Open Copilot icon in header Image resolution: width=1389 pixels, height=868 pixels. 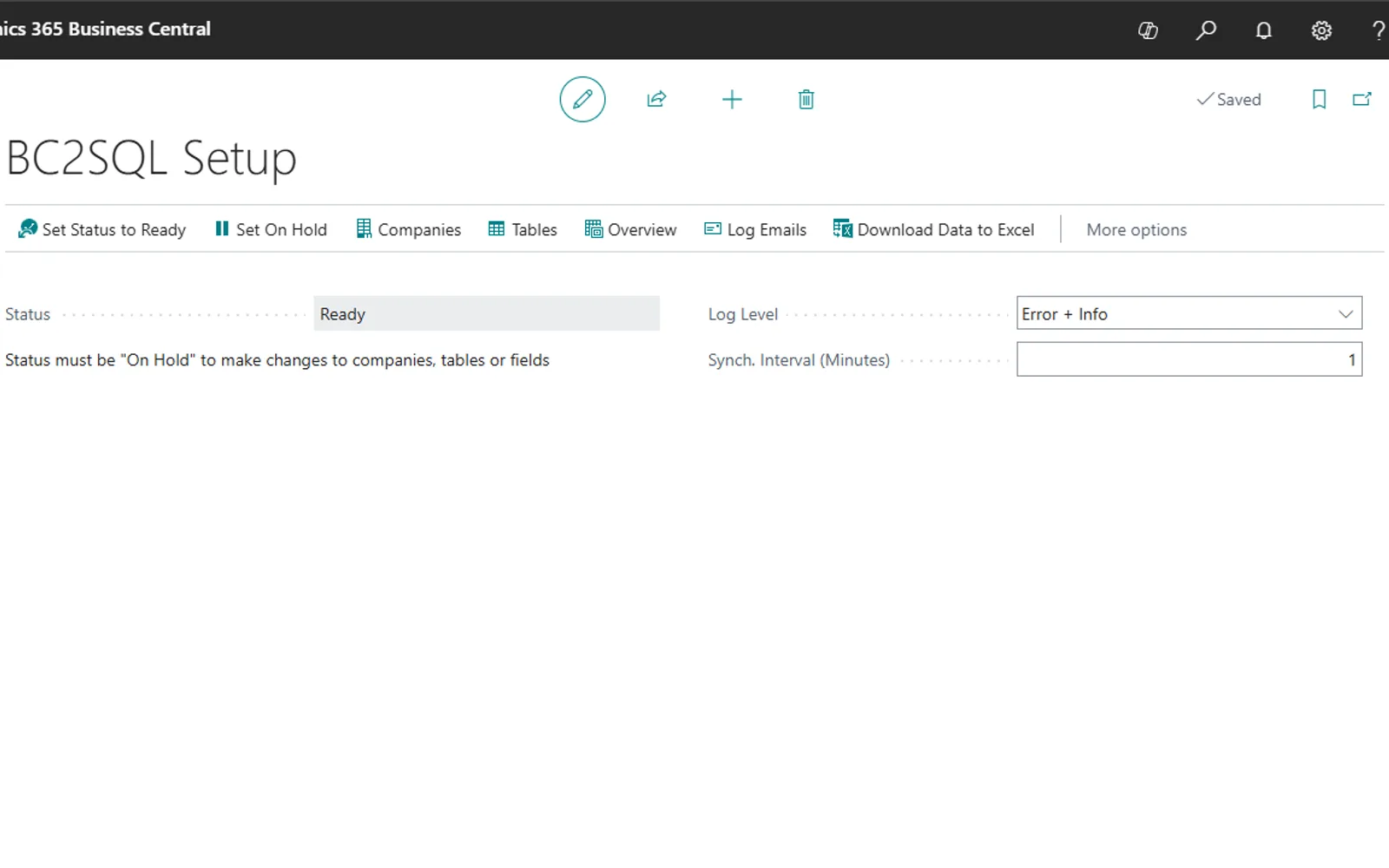pos(1148,30)
